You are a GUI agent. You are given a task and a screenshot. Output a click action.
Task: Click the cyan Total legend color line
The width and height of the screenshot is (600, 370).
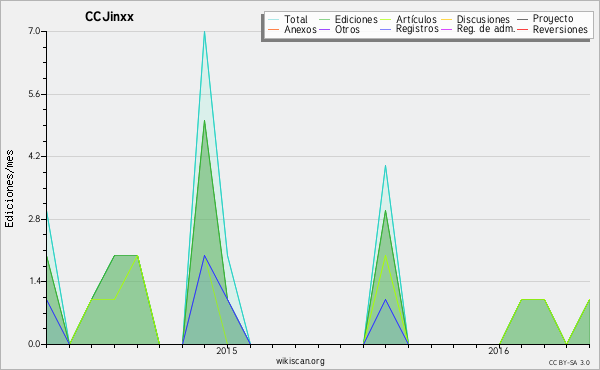[274, 19]
